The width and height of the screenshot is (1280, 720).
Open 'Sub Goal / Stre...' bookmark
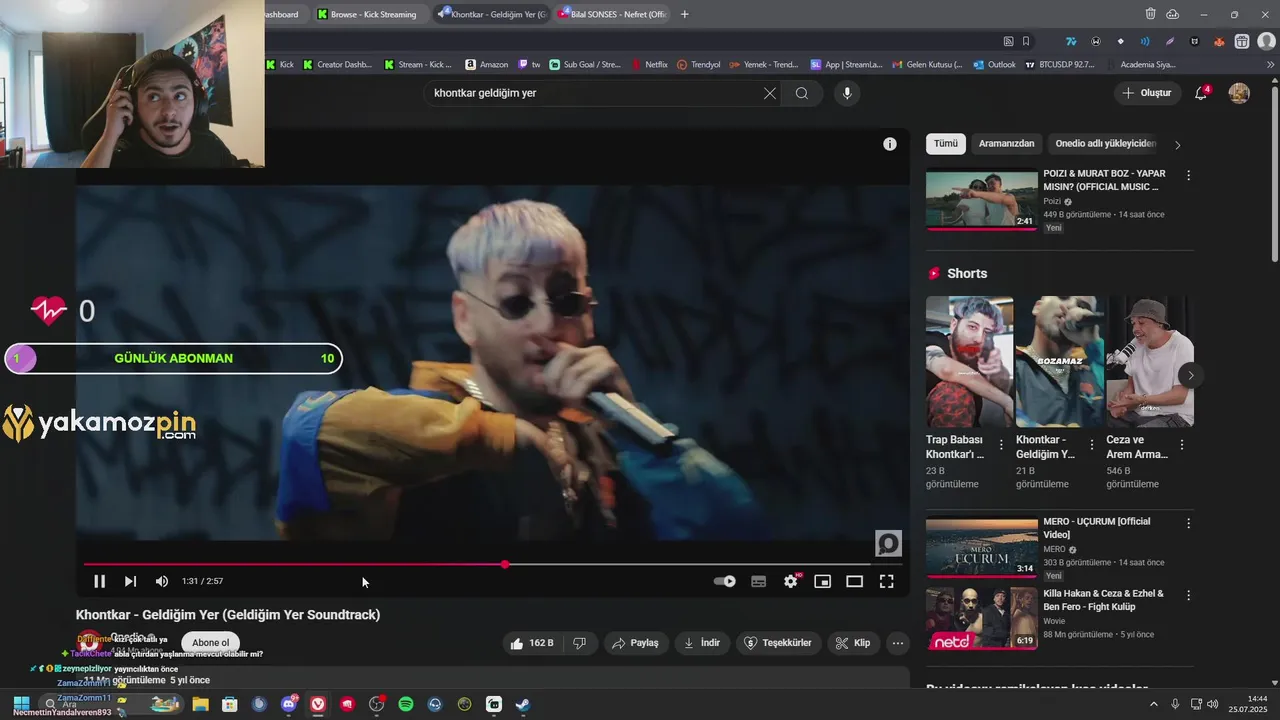click(585, 64)
